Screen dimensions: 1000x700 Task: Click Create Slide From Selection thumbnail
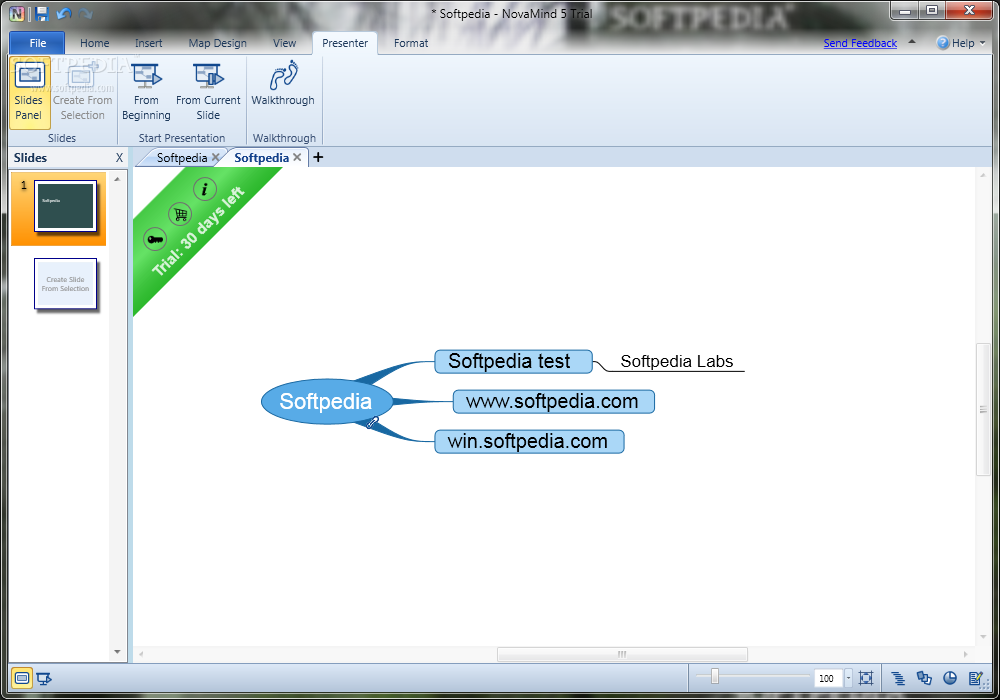65,284
